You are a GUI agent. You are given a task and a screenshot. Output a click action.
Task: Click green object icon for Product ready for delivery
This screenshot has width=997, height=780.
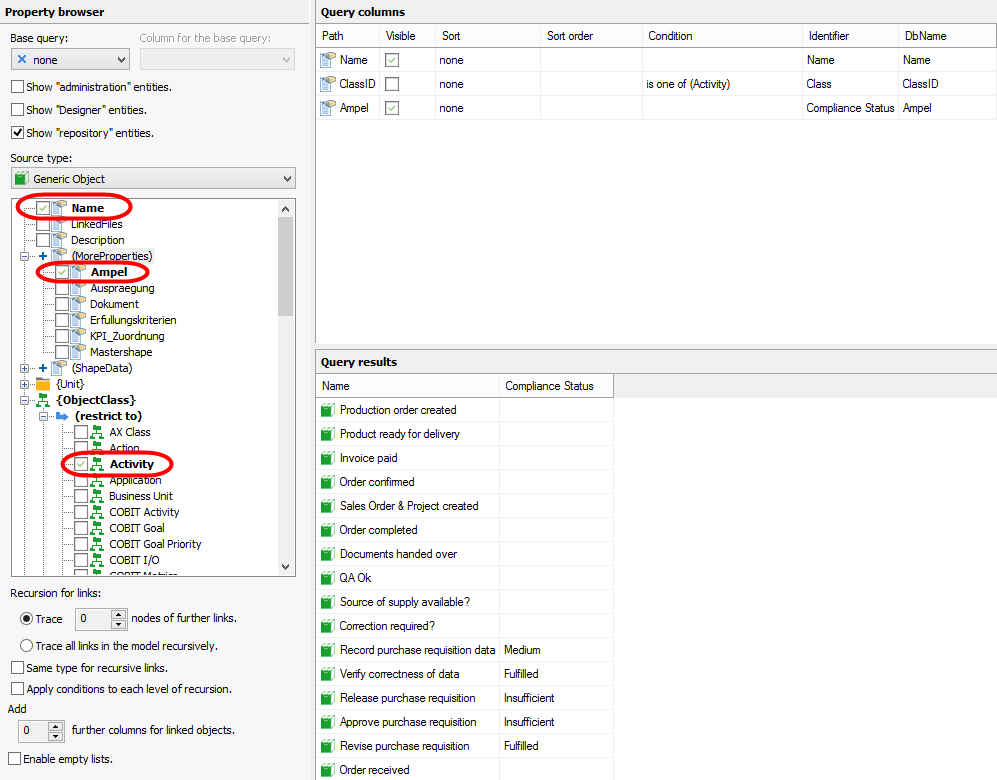(x=327, y=434)
